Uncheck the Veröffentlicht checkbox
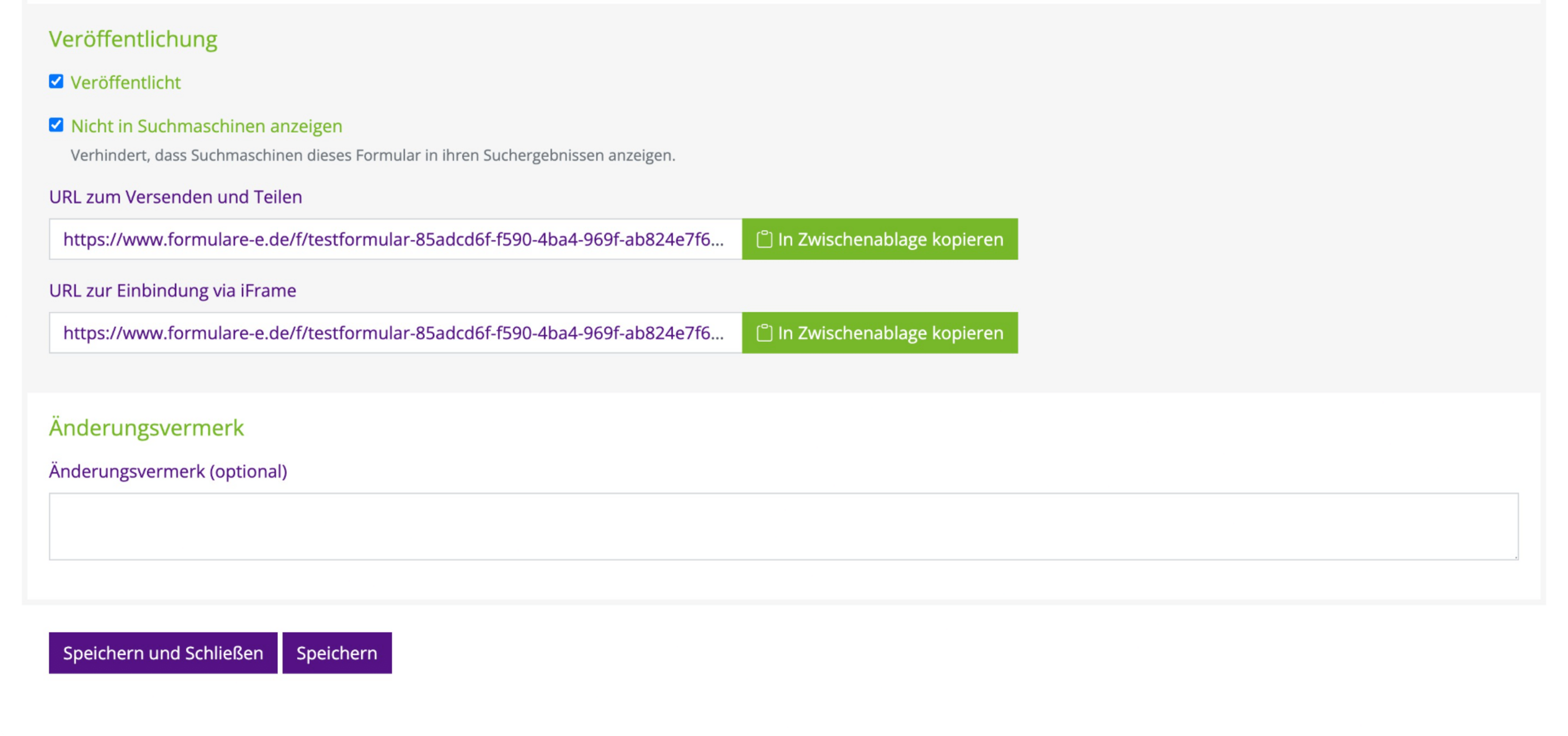Screen dimensions: 1568x736 (56, 81)
